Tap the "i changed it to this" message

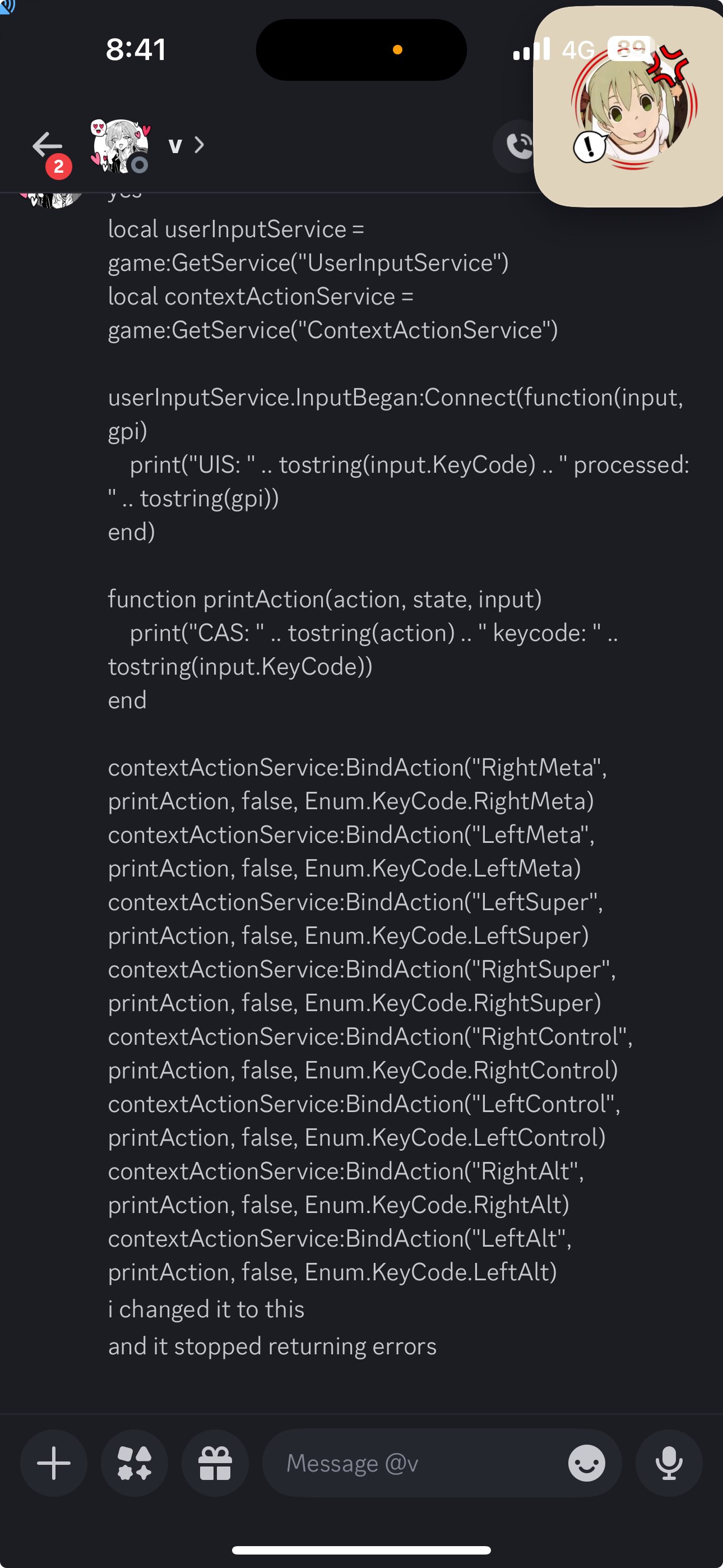click(206, 1309)
